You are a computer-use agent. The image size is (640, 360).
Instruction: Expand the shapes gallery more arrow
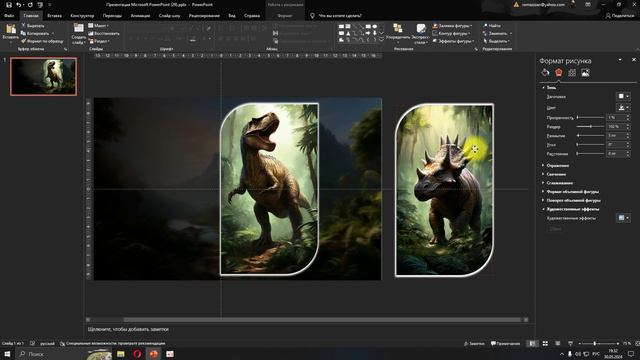(x=381, y=40)
